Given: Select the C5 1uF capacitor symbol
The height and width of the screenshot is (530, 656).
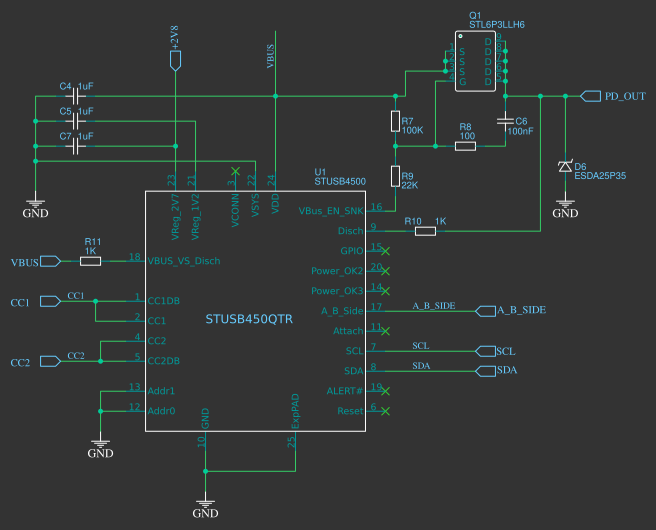Looking at the screenshot, I should [76, 121].
